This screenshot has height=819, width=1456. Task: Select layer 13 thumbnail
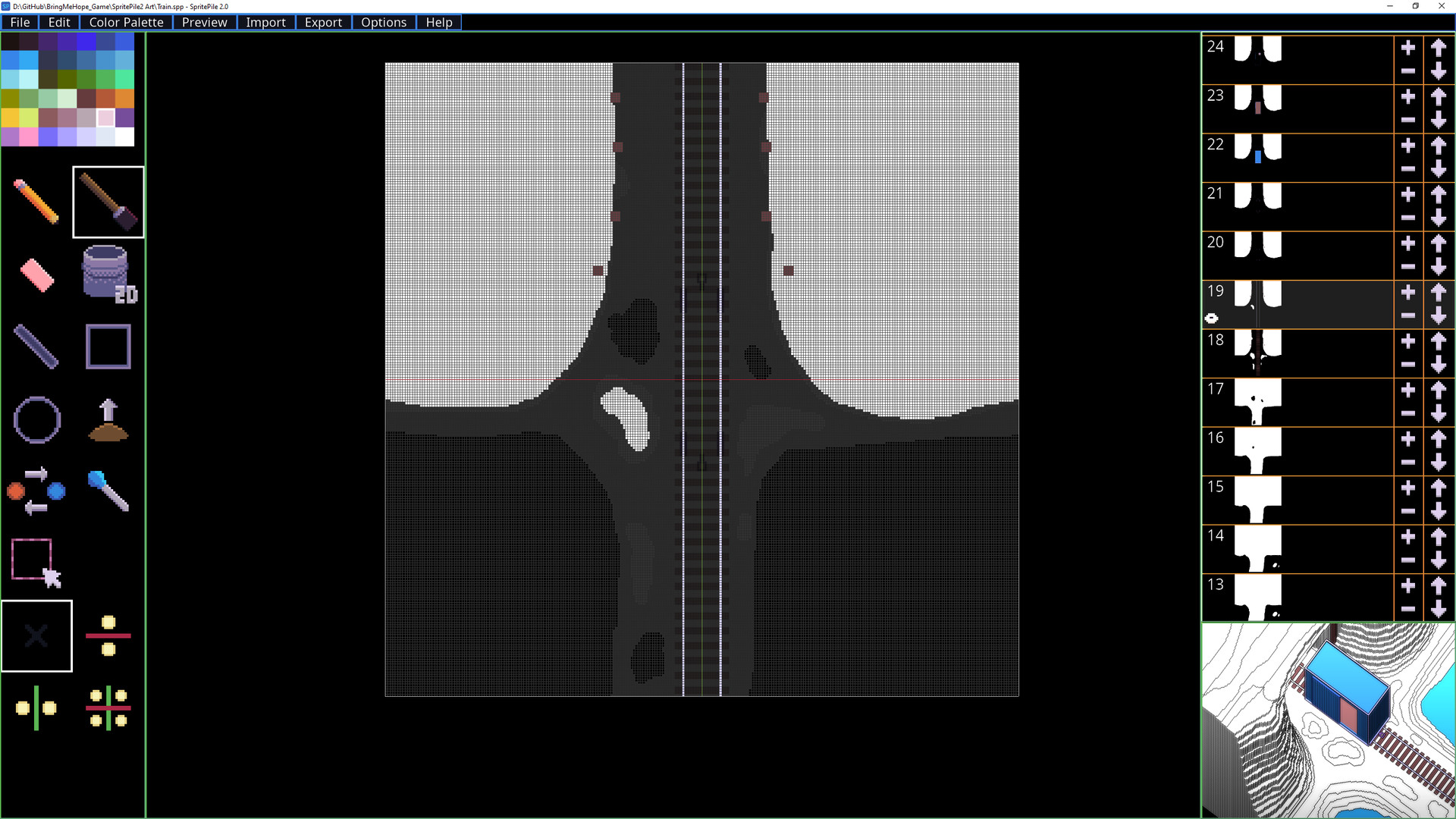[1258, 598]
